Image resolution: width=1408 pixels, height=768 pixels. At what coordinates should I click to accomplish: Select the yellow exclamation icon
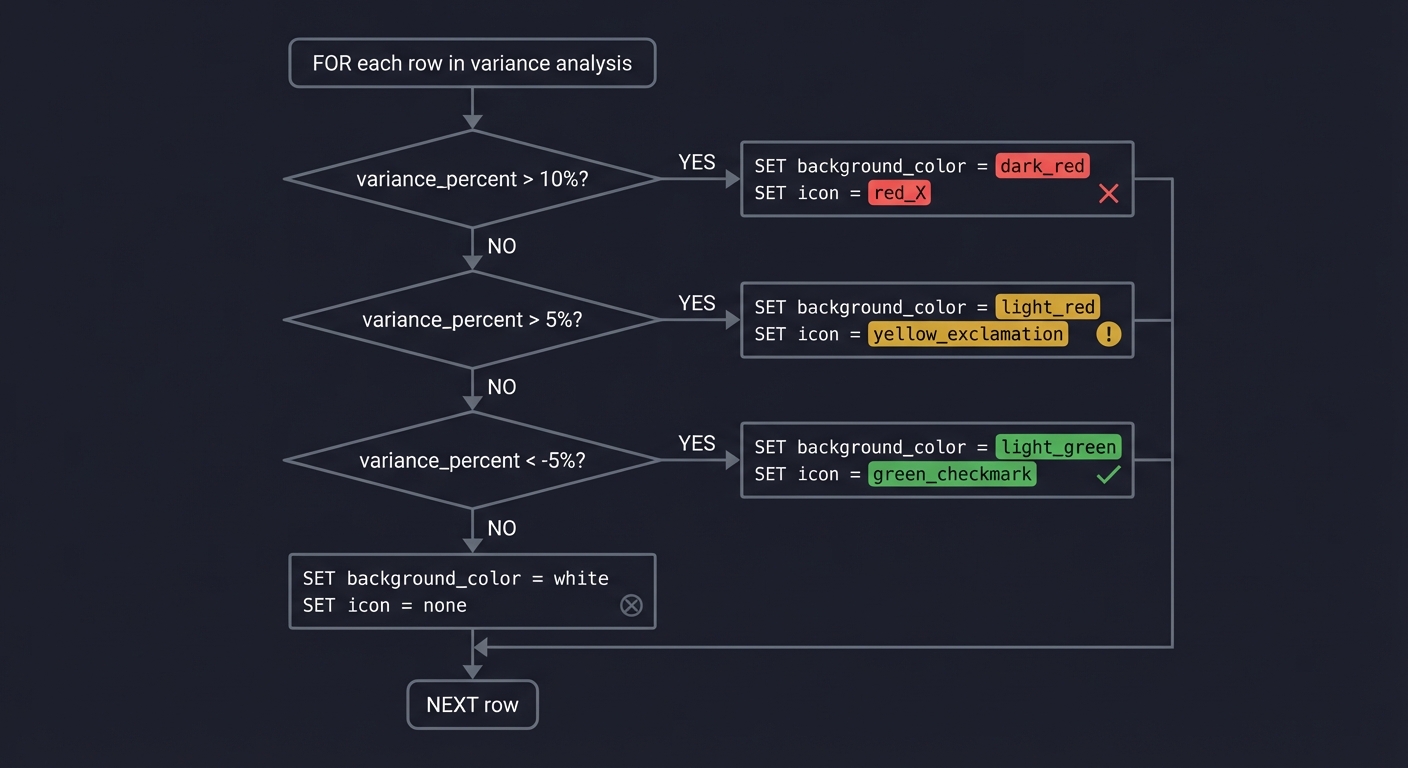tap(1108, 334)
